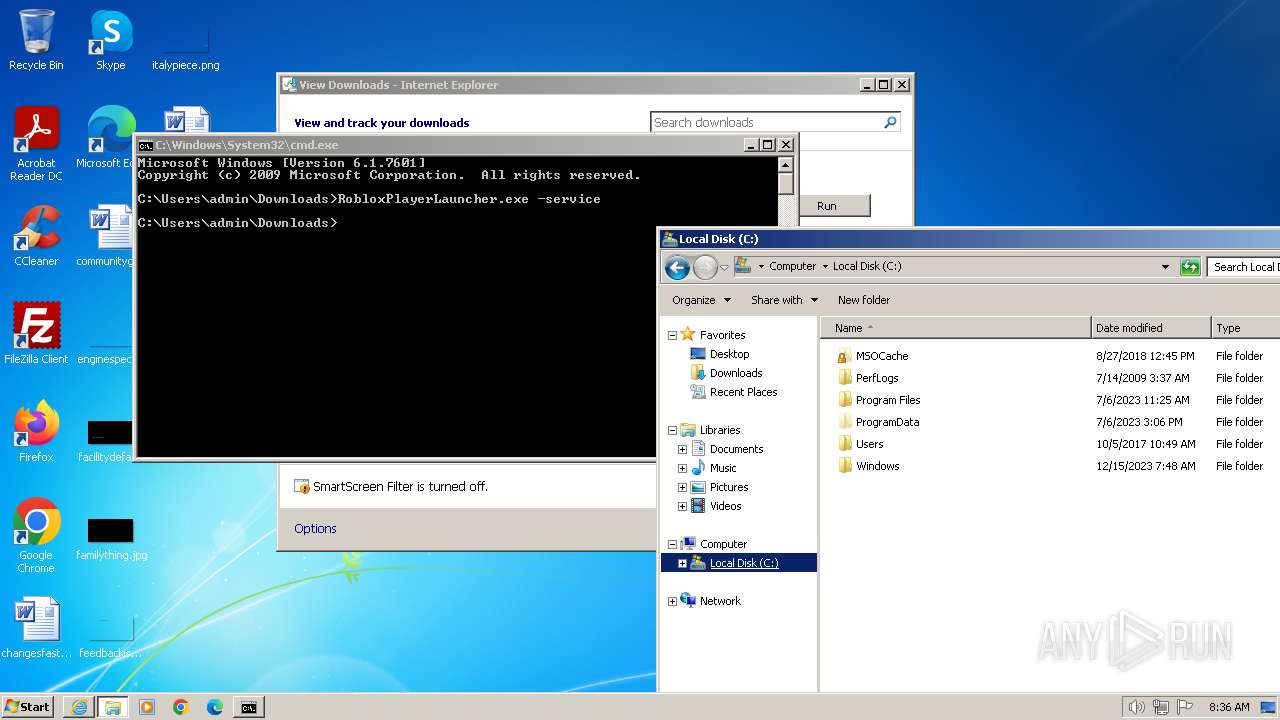Open the recent pages dropdown in Explorer
1280x720 pixels.
pos(724,268)
